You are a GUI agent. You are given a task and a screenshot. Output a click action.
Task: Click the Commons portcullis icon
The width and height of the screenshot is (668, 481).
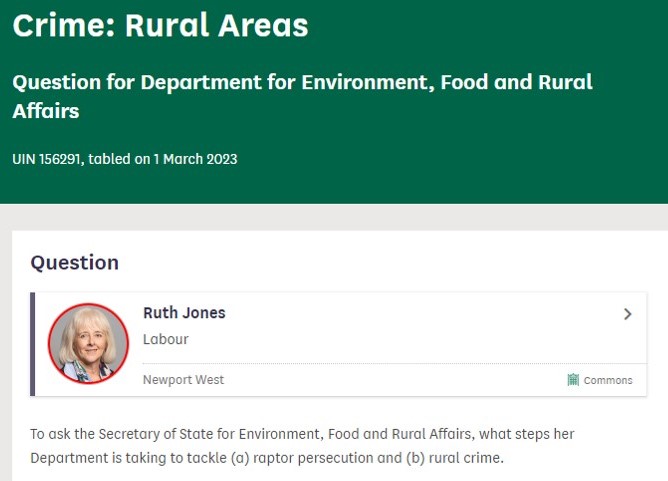[x=573, y=380]
